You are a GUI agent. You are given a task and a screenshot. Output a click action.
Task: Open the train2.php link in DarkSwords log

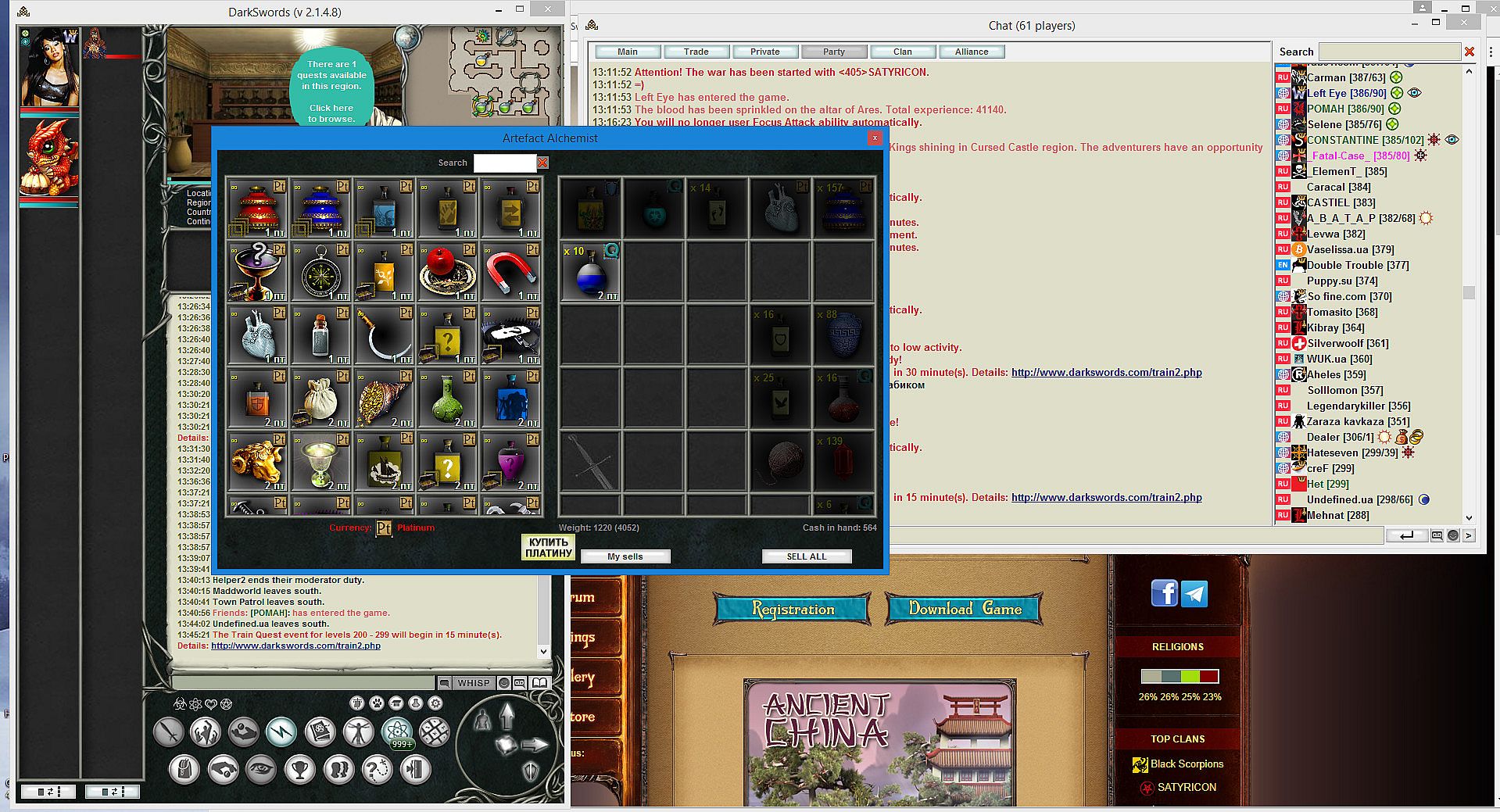[x=295, y=646]
